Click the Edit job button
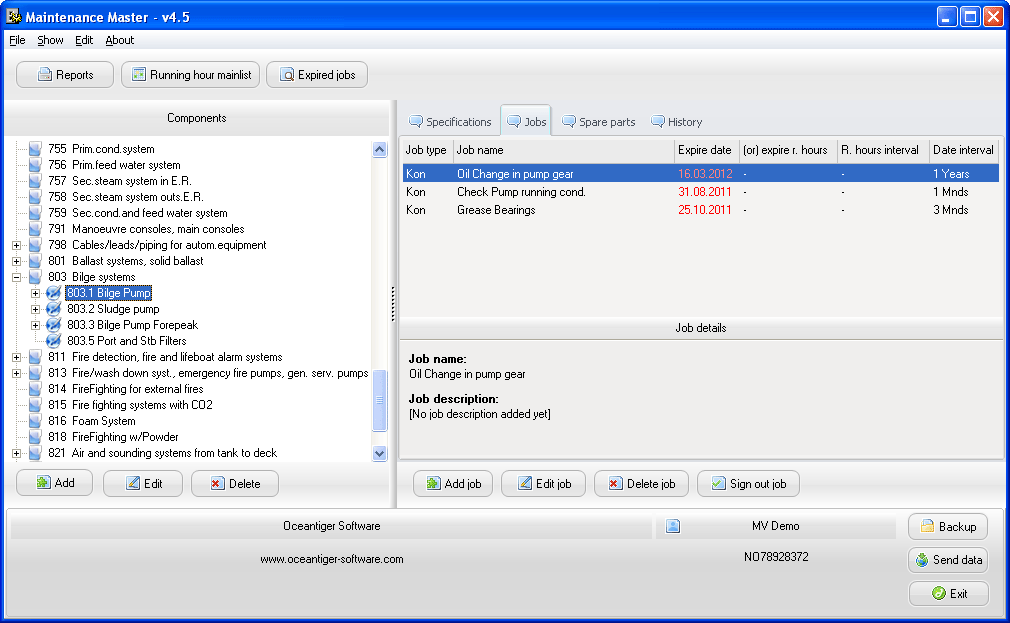This screenshot has height=623, width=1010. coord(543,483)
